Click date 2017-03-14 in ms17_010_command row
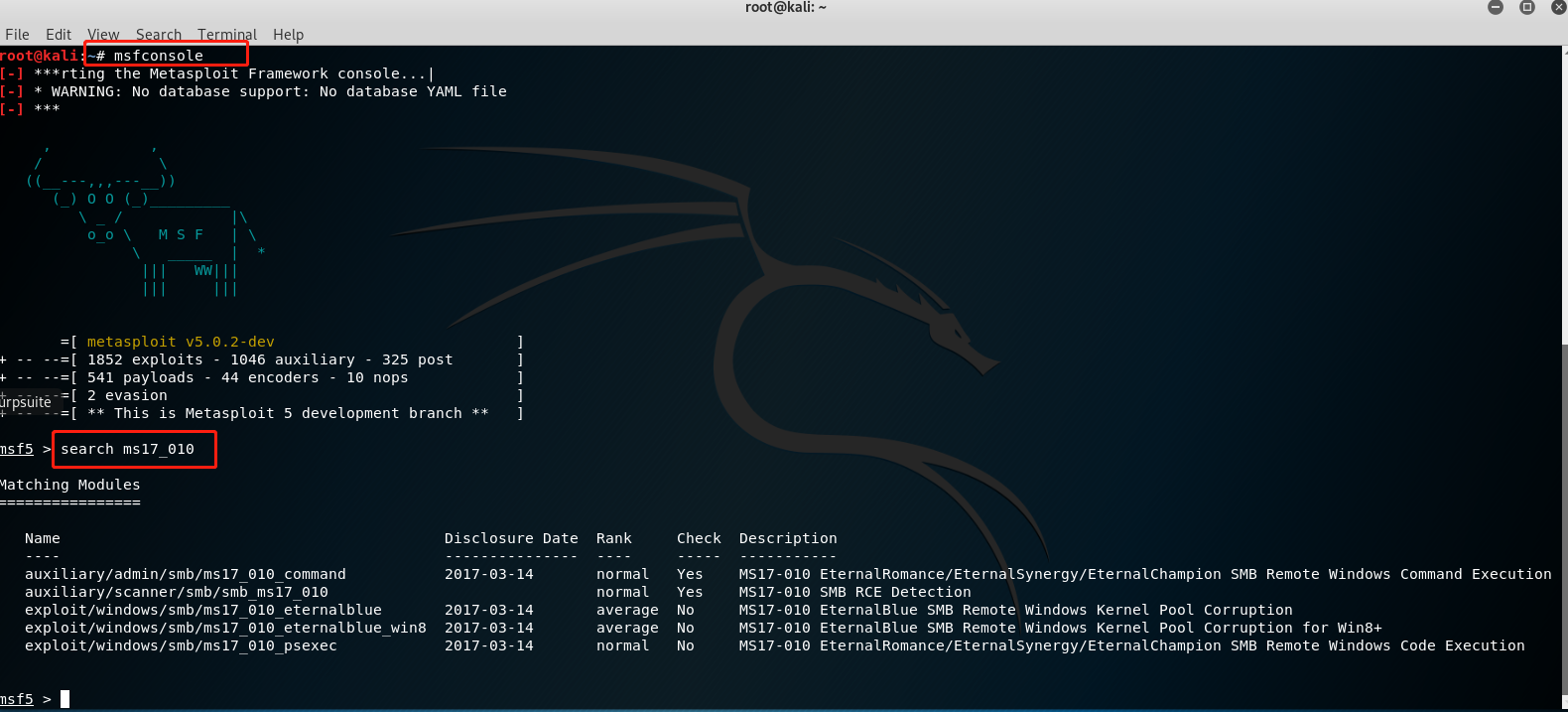 489,574
